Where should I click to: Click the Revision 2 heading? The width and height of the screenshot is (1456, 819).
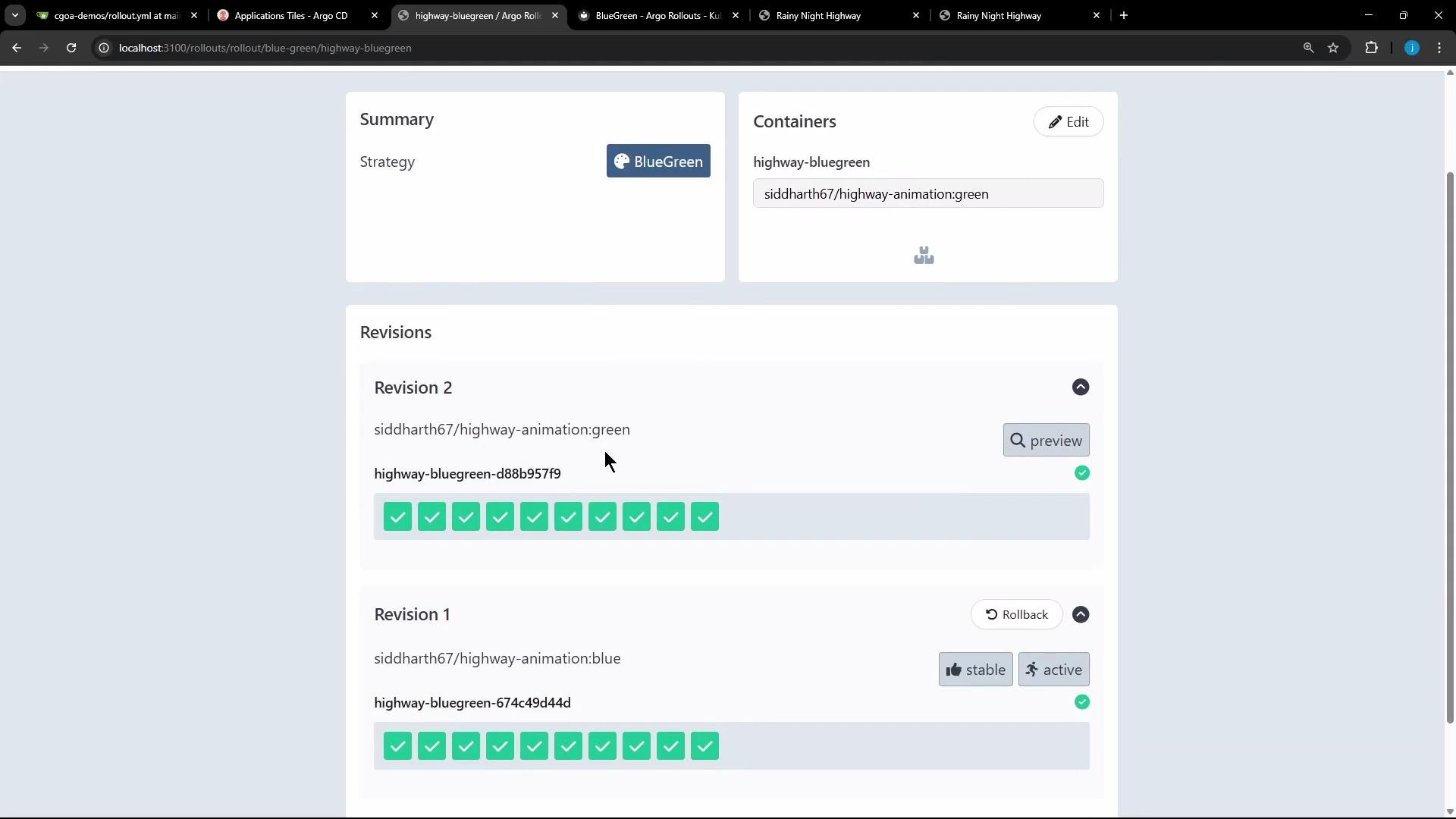tap(413, 388)
